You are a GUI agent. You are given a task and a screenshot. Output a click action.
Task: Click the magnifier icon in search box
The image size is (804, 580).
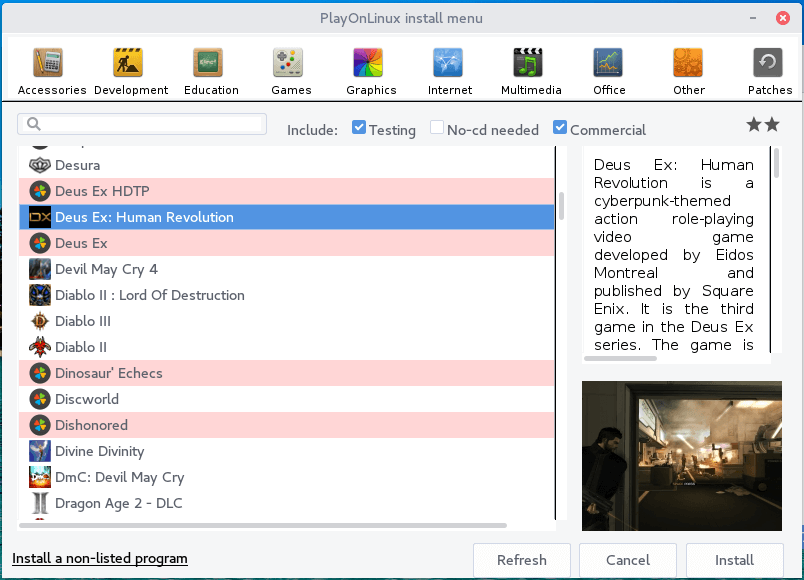pos(34,124)
